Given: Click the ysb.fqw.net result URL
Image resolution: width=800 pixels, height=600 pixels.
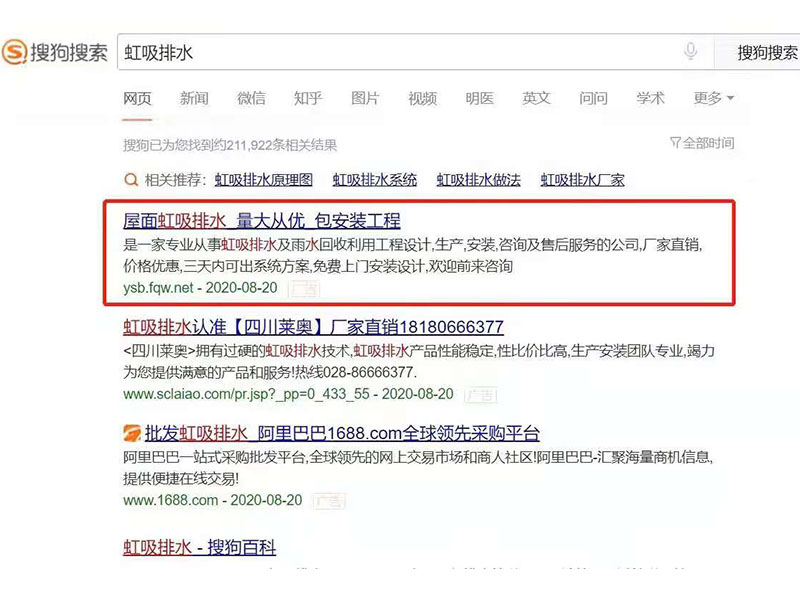Looking at the screenshot, I should click(158, 288).
